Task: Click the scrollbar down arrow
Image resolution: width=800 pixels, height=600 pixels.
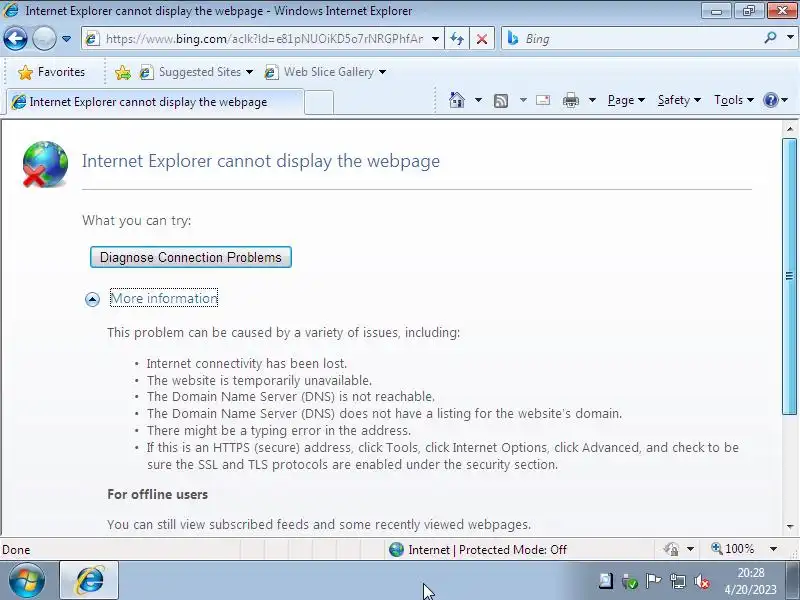Action: tap(790, 526)
